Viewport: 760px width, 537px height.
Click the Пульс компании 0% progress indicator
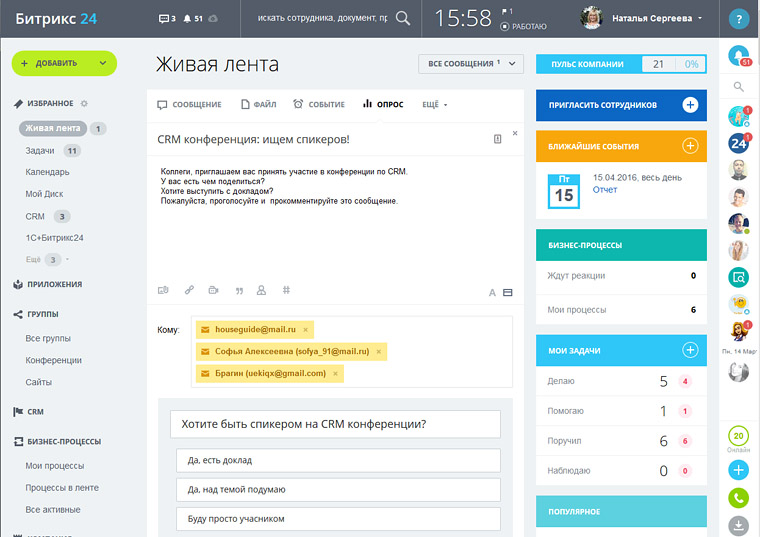[691, 64]
